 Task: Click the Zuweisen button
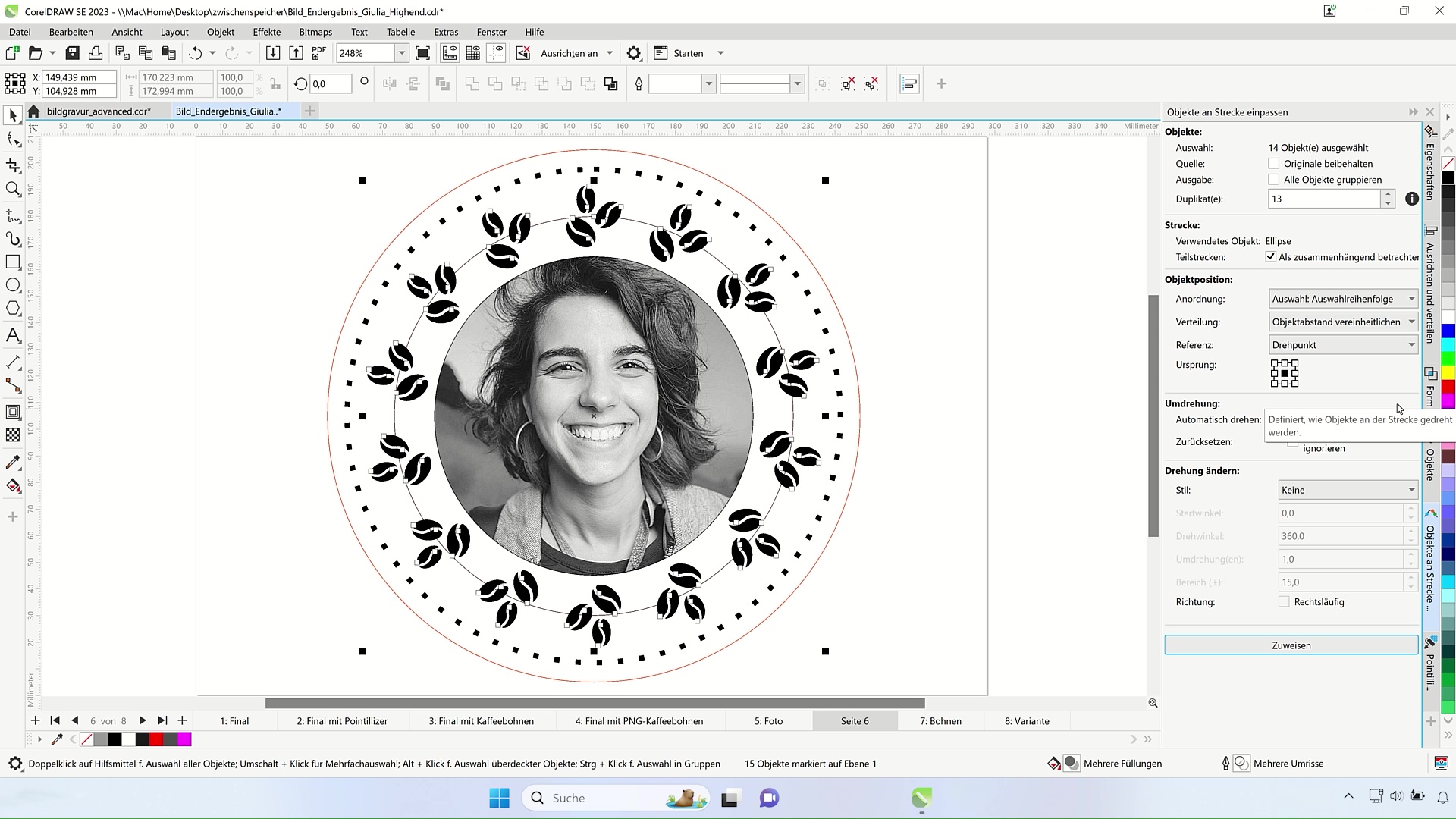(1291, 645)
